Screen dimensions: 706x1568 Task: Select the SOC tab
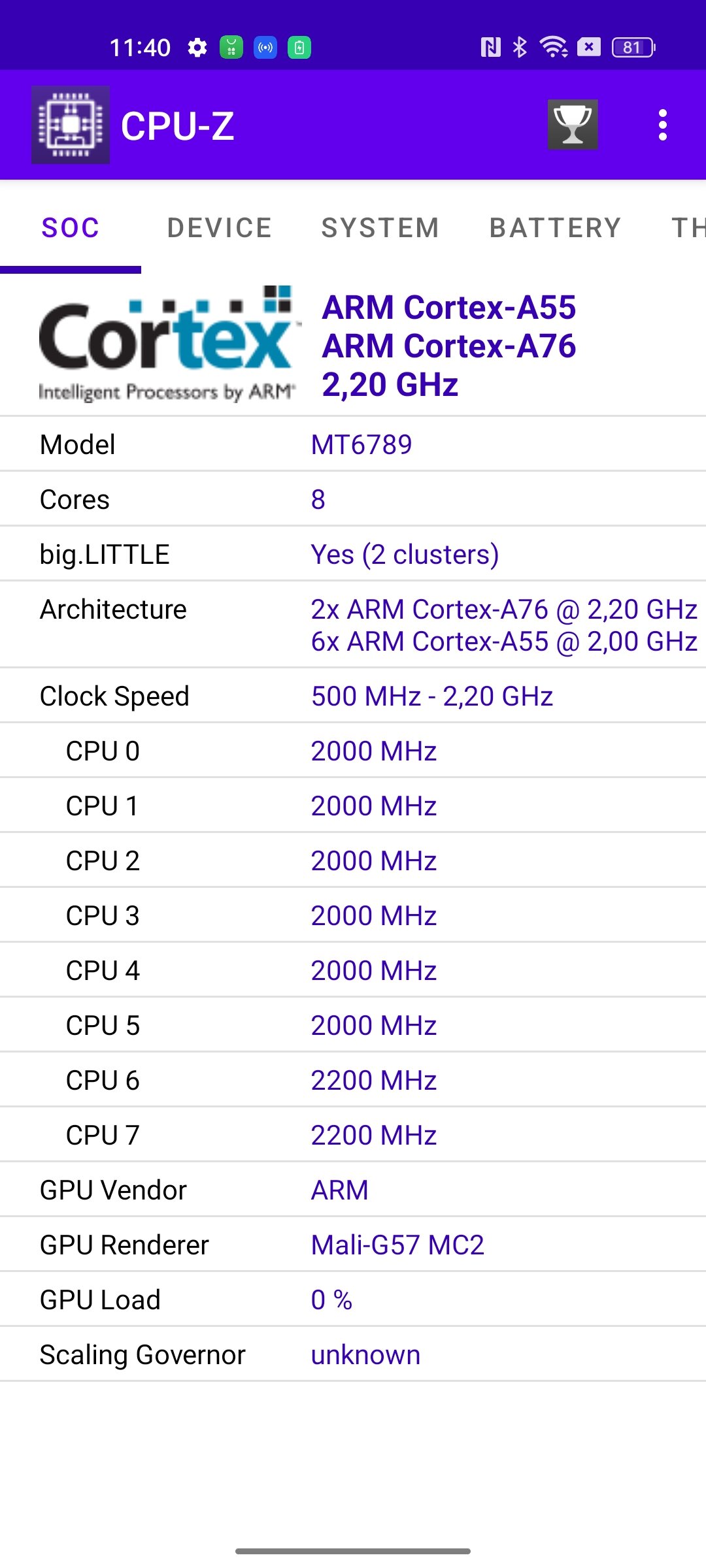pos(71,228)
